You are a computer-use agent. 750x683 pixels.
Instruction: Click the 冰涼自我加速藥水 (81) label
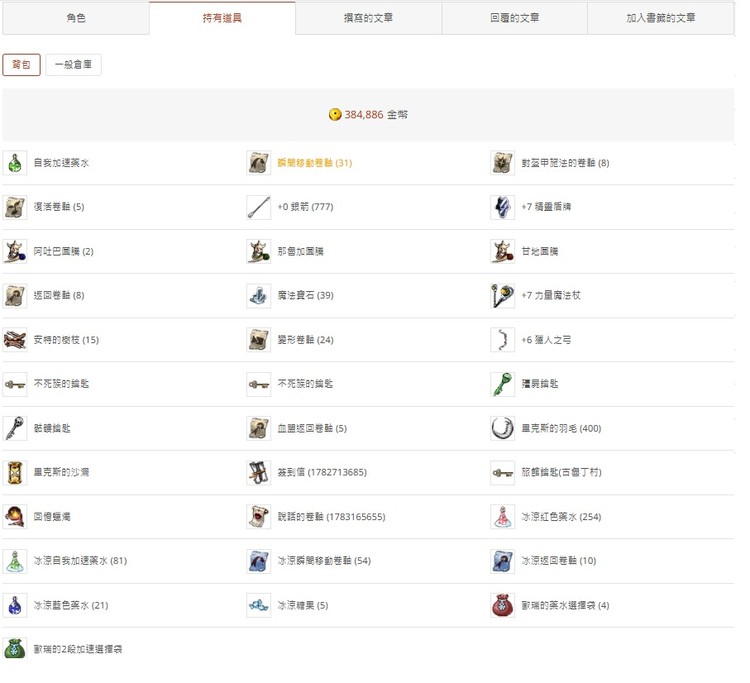point(80,561)
